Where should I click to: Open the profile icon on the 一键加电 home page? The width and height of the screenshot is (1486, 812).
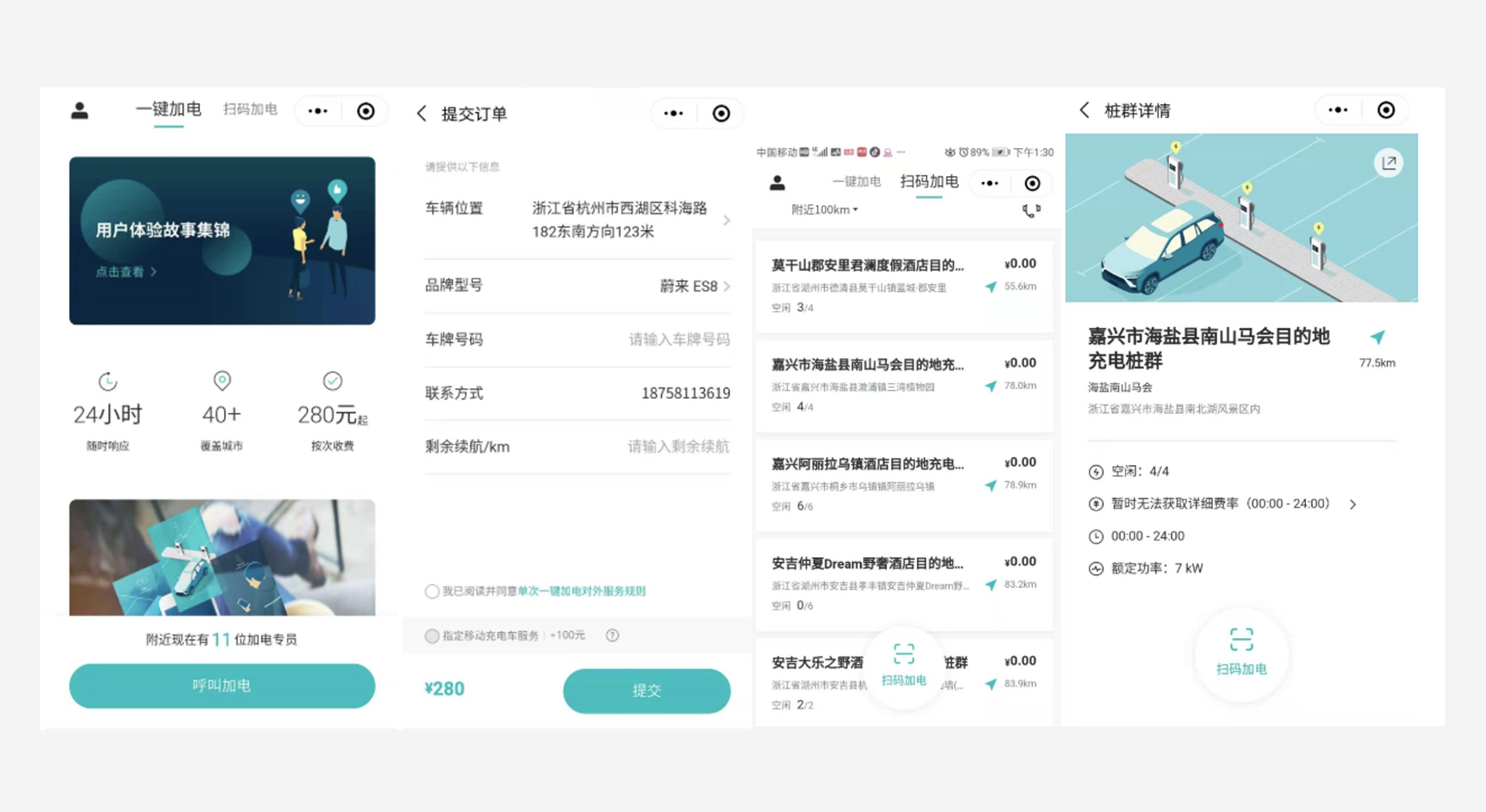80,111
